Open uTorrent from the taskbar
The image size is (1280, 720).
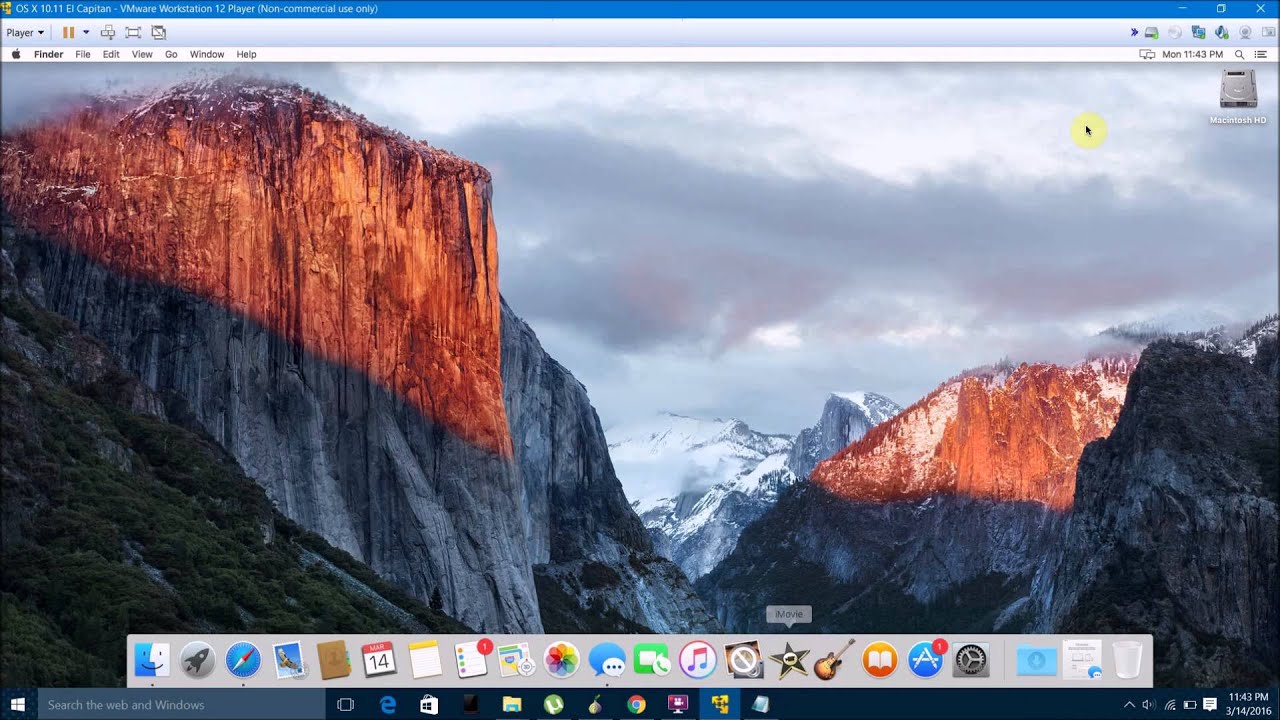click(x=553, y=705)
